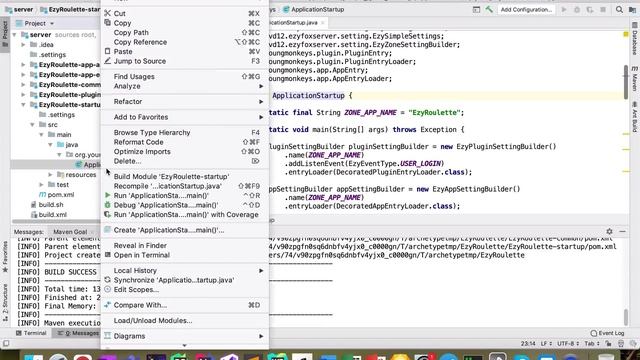Expand the .idea folder in project tree
This screenshot has width=640, height=360.
tap(23, 45)
